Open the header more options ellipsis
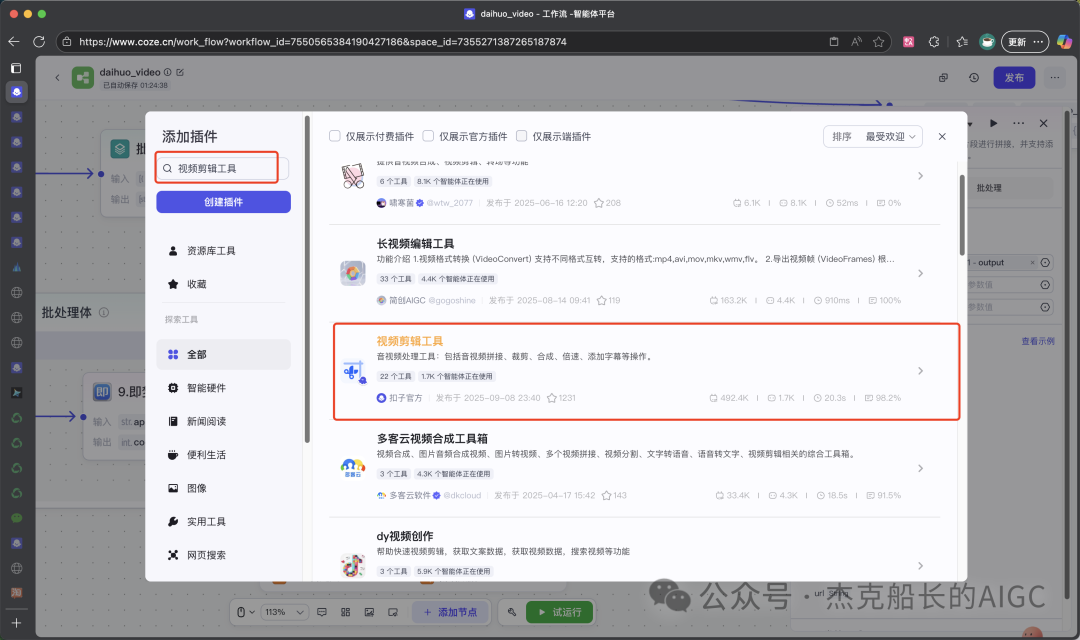Screen dimensions: 1080x640 pyautogui.click(x=1055, y=78)
